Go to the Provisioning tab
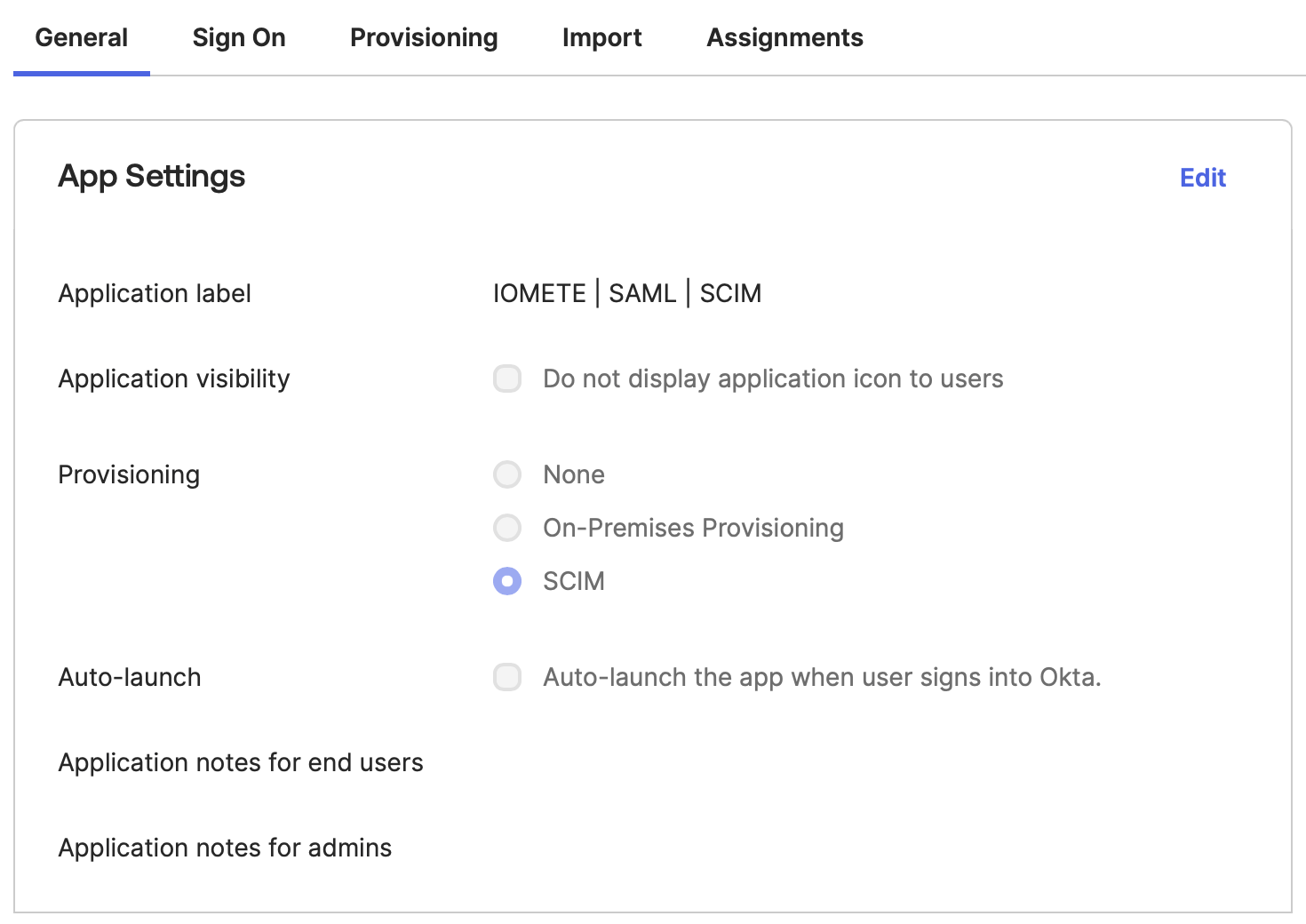 (424, 37)
